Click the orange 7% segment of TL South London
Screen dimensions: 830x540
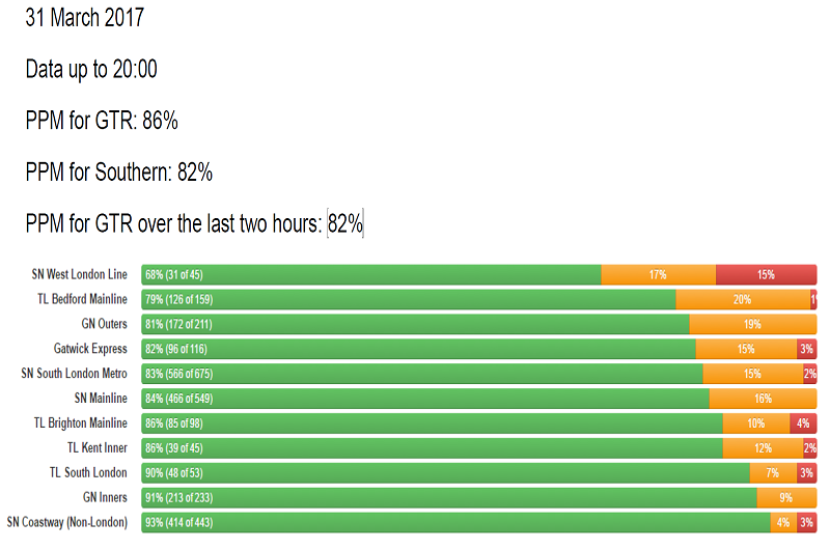(773, 472)
